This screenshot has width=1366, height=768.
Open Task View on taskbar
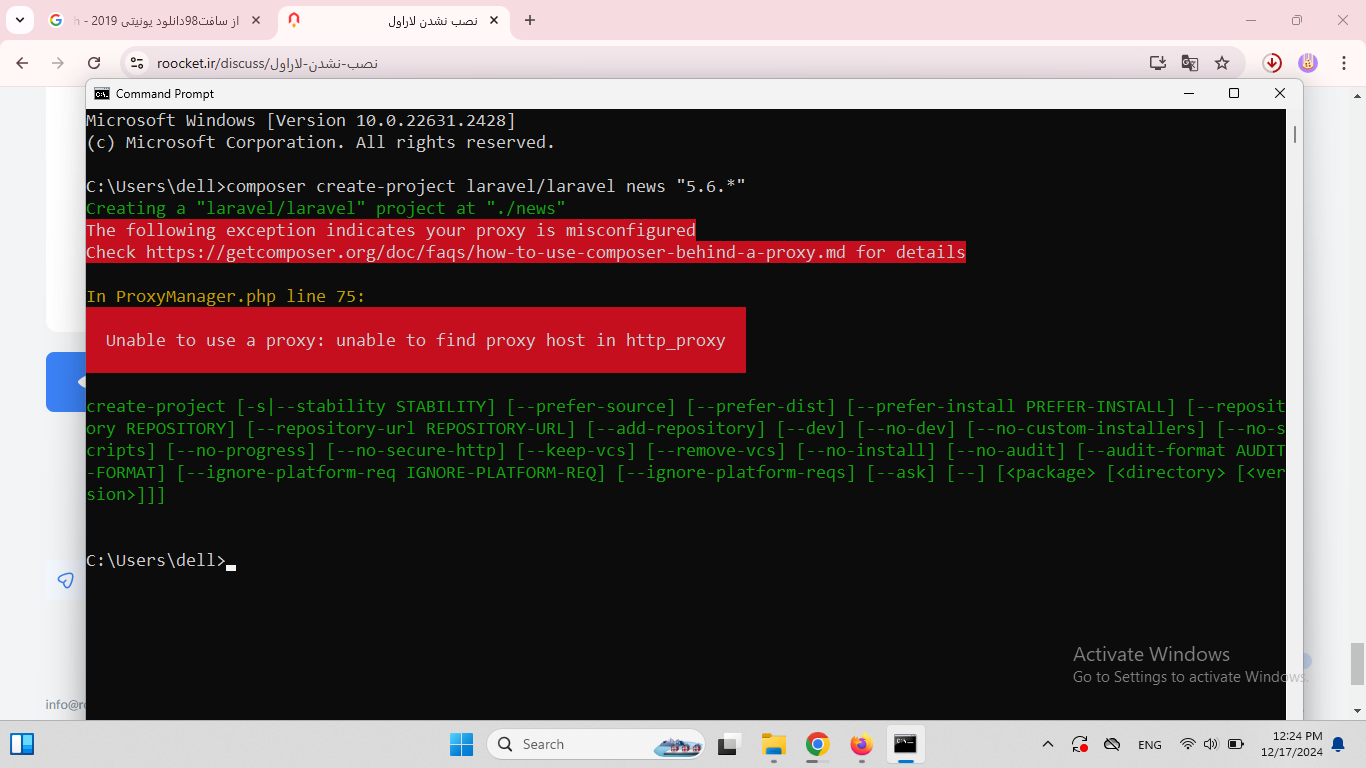[x=728, y=744]
